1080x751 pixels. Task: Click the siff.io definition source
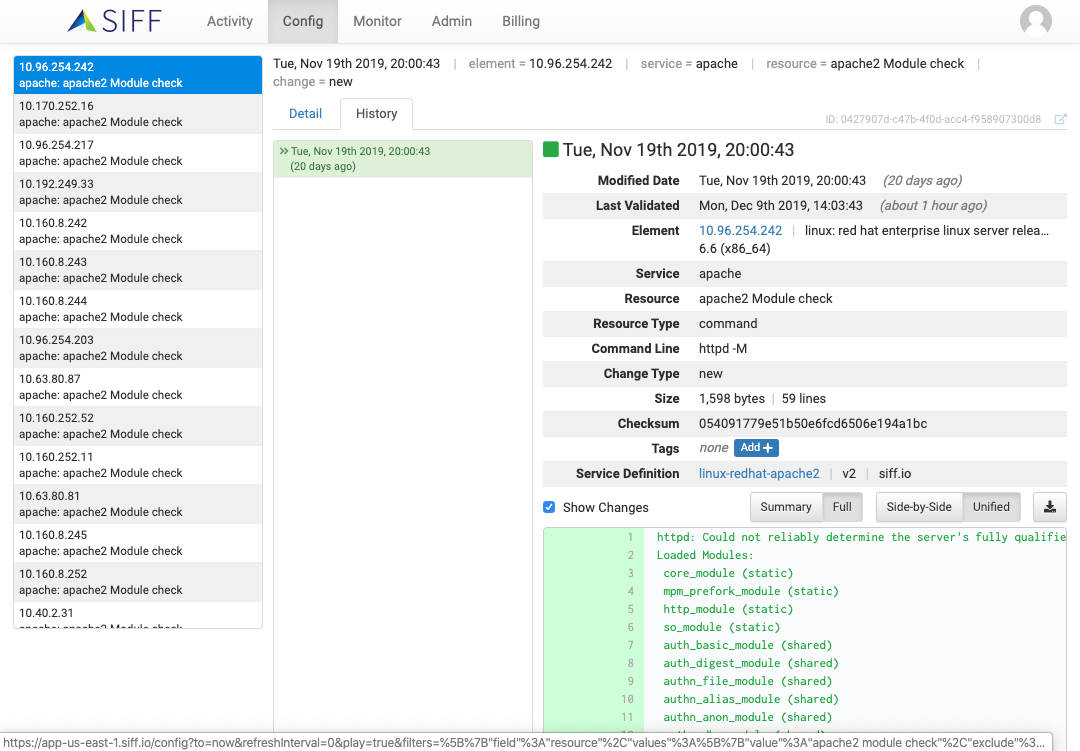[895, 473]
